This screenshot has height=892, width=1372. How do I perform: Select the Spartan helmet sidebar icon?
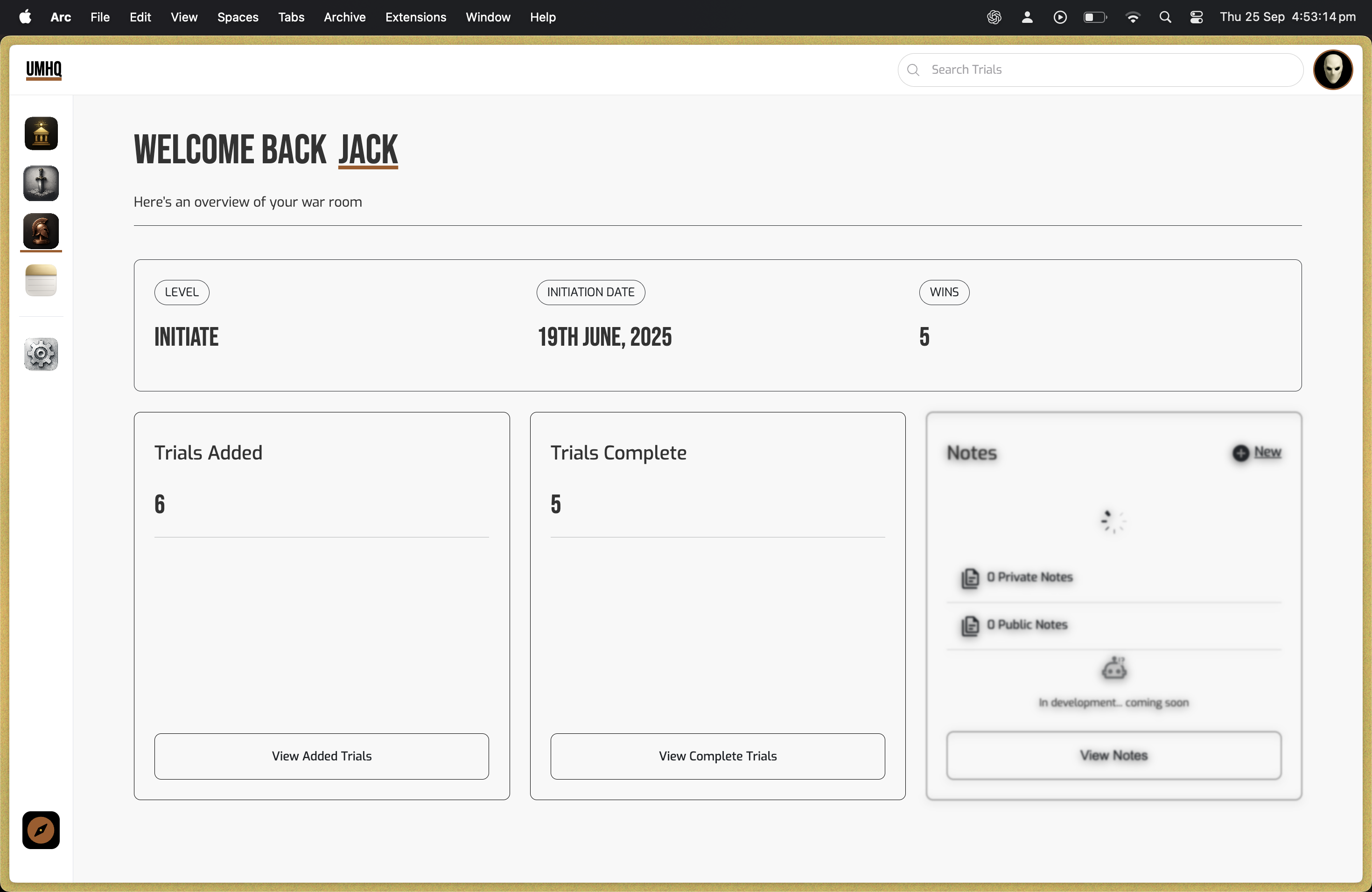41,231
